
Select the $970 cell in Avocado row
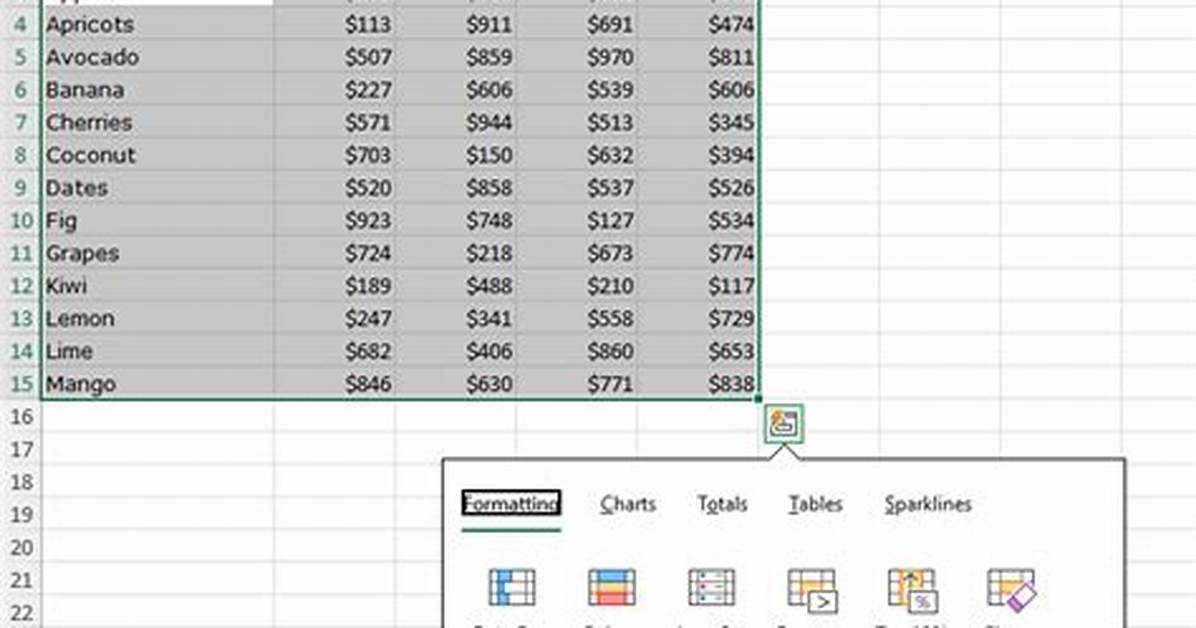[577, 57]
